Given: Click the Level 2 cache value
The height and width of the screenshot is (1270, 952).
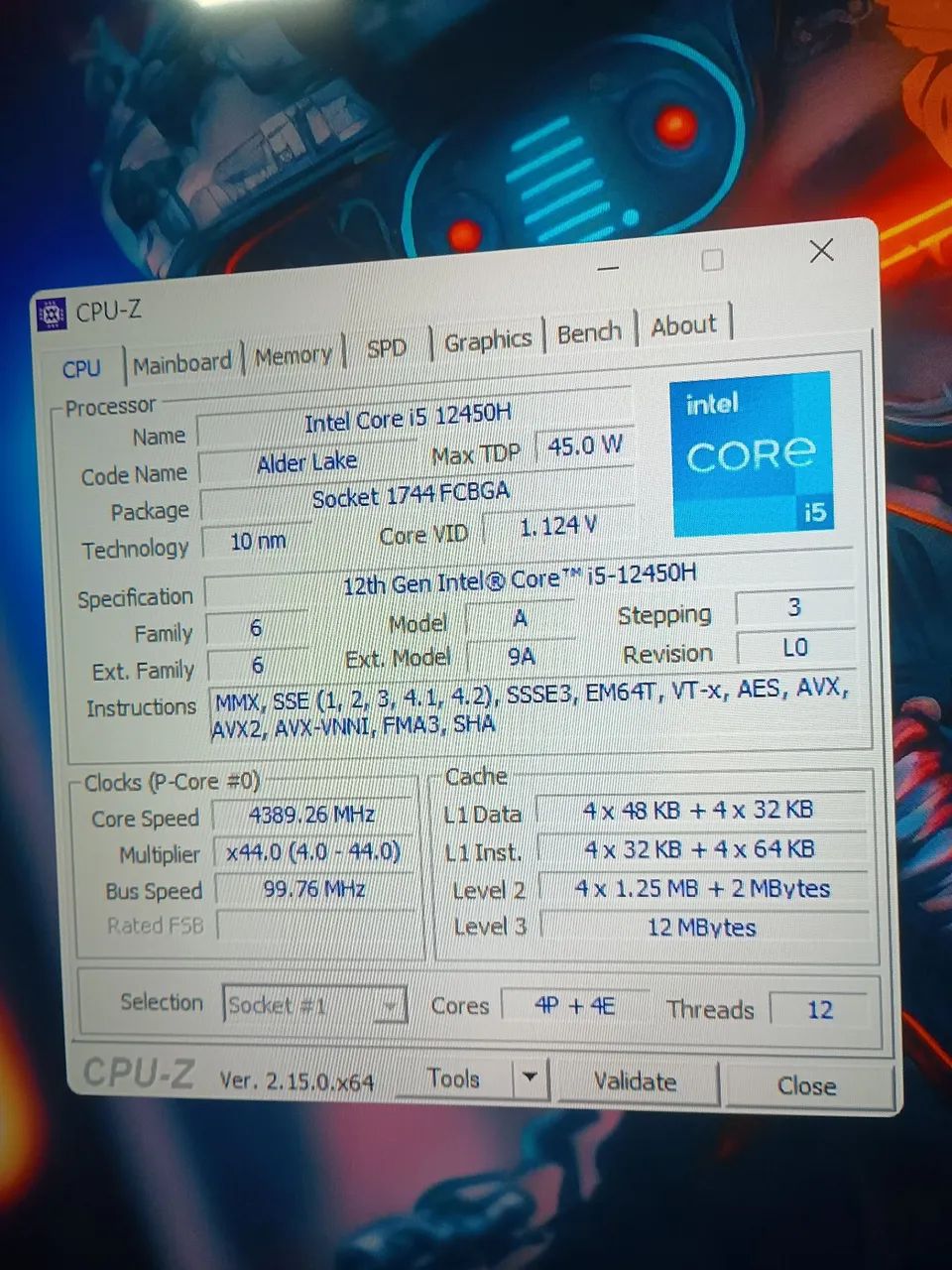Looking at the screenshot, I should (703, 888).
